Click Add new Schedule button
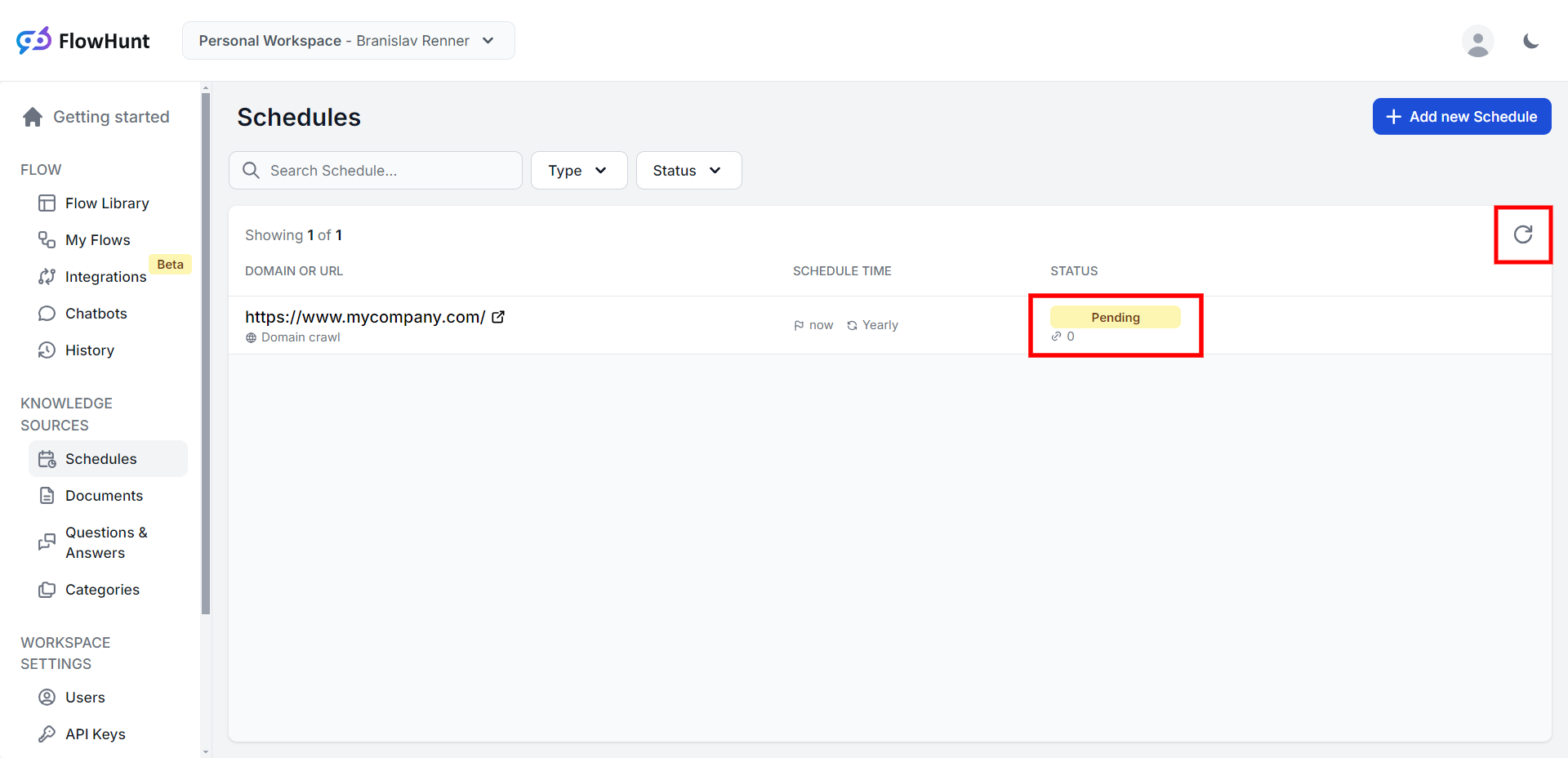This screenshot has height=758, width=1568. [1461, 117]
